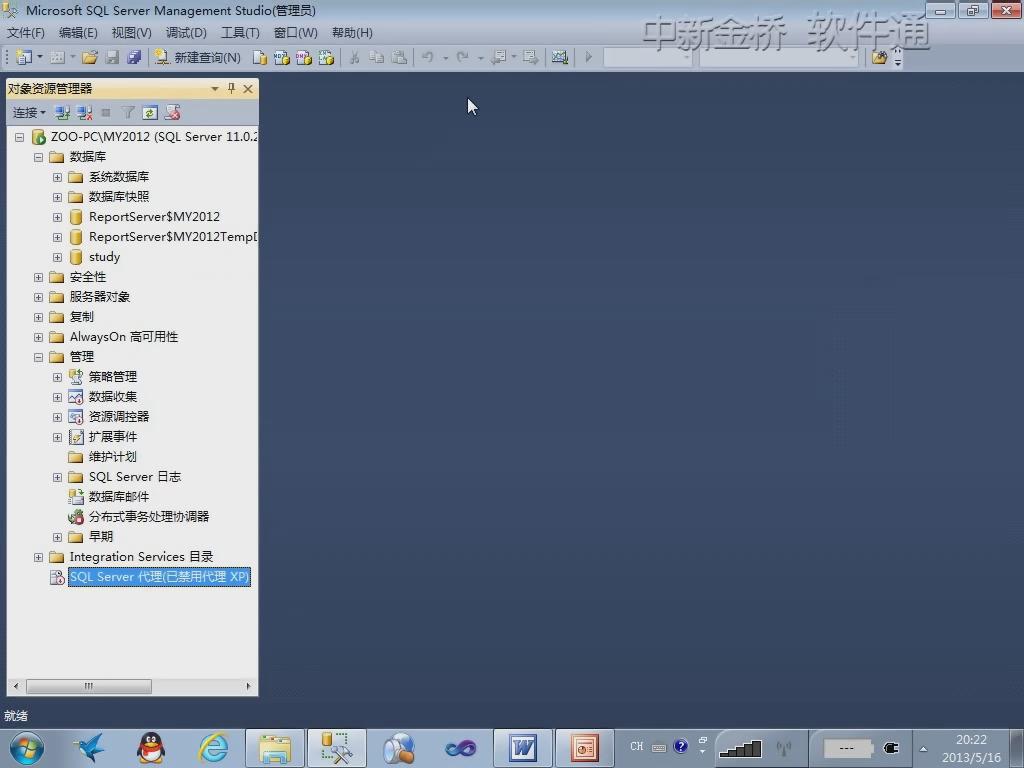
Task: Collapse the ZOO-PC\MY2012 server node
Action: 20,137
